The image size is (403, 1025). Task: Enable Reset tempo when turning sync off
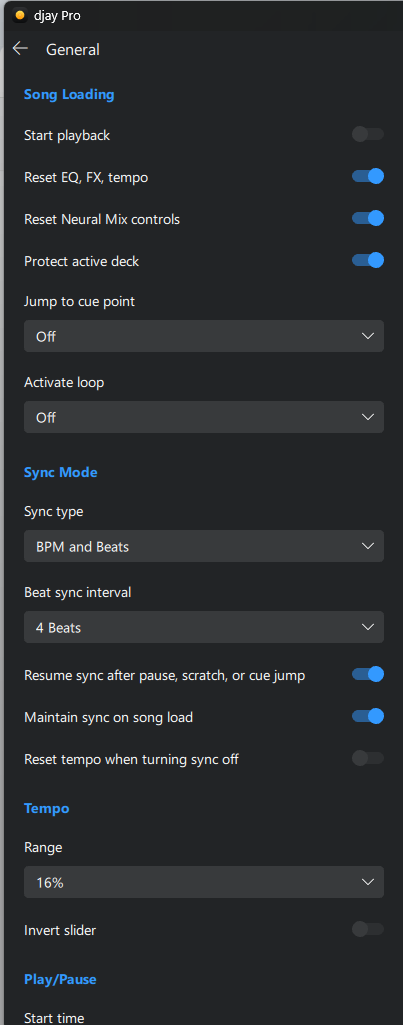[x=368, y=758]
